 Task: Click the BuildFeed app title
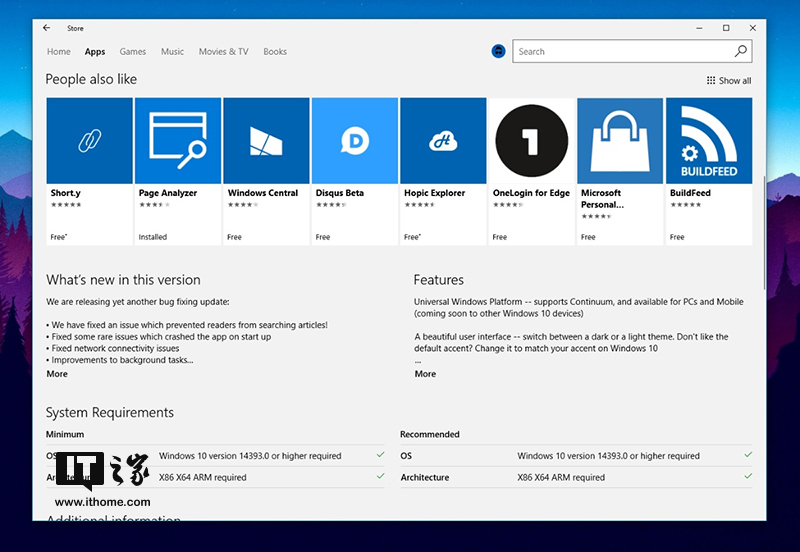pos(690,193)
